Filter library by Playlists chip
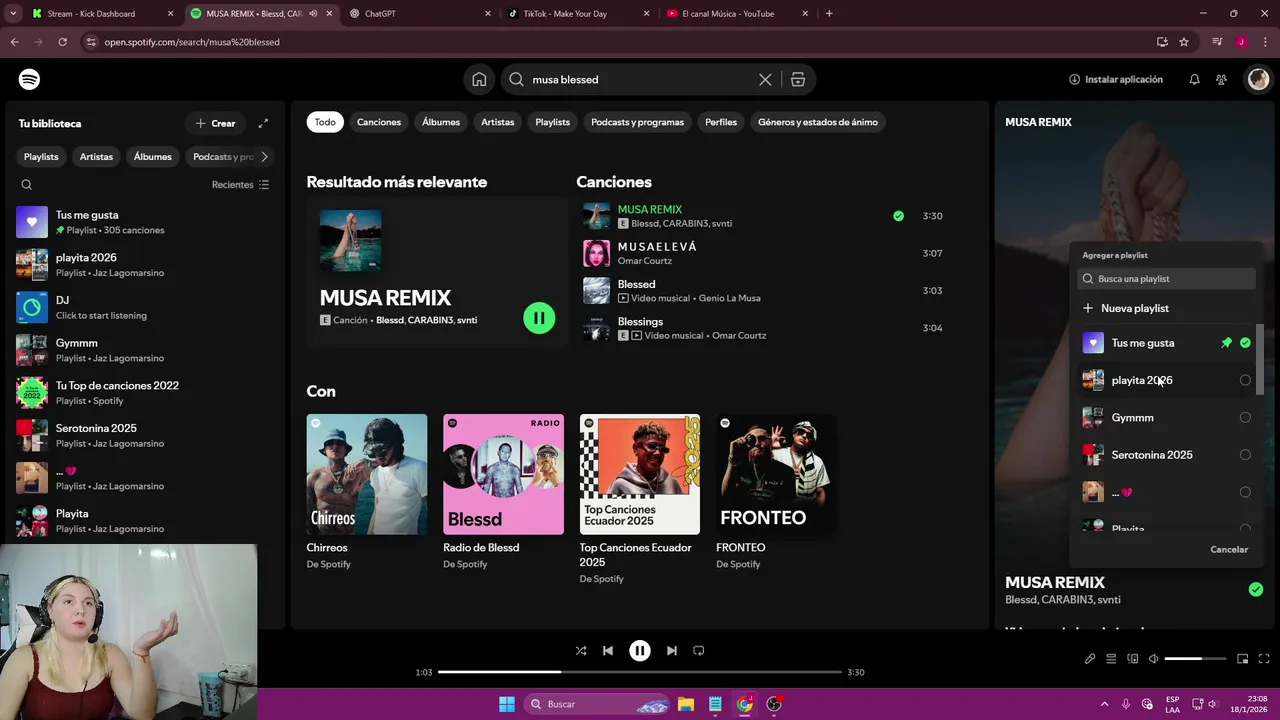The height and width of the screenshot is (720, 1280). tap(41, 156)
